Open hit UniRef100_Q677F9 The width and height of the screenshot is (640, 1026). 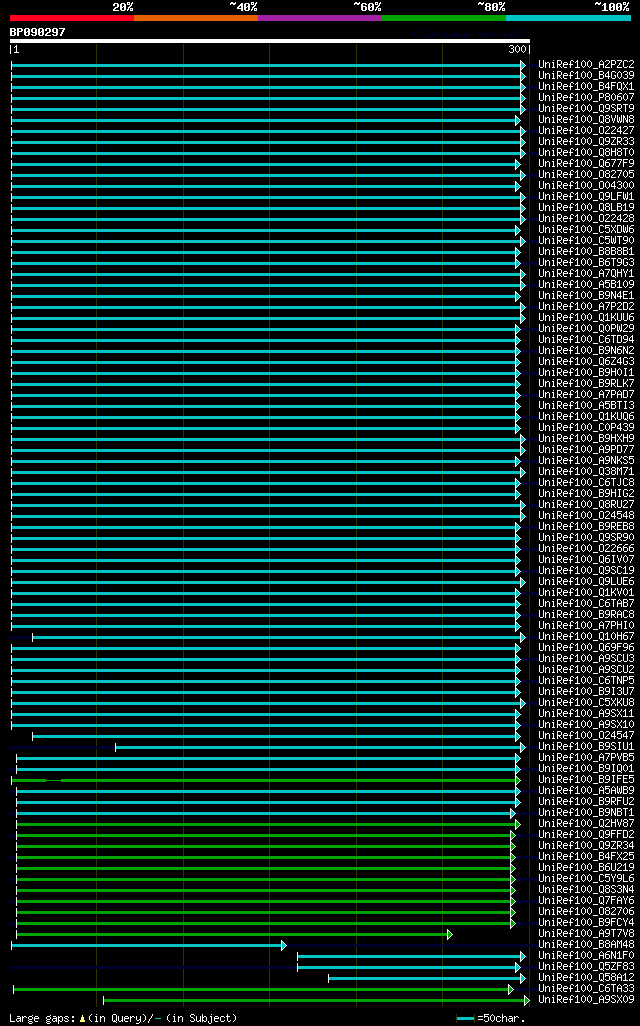(586, 164)
